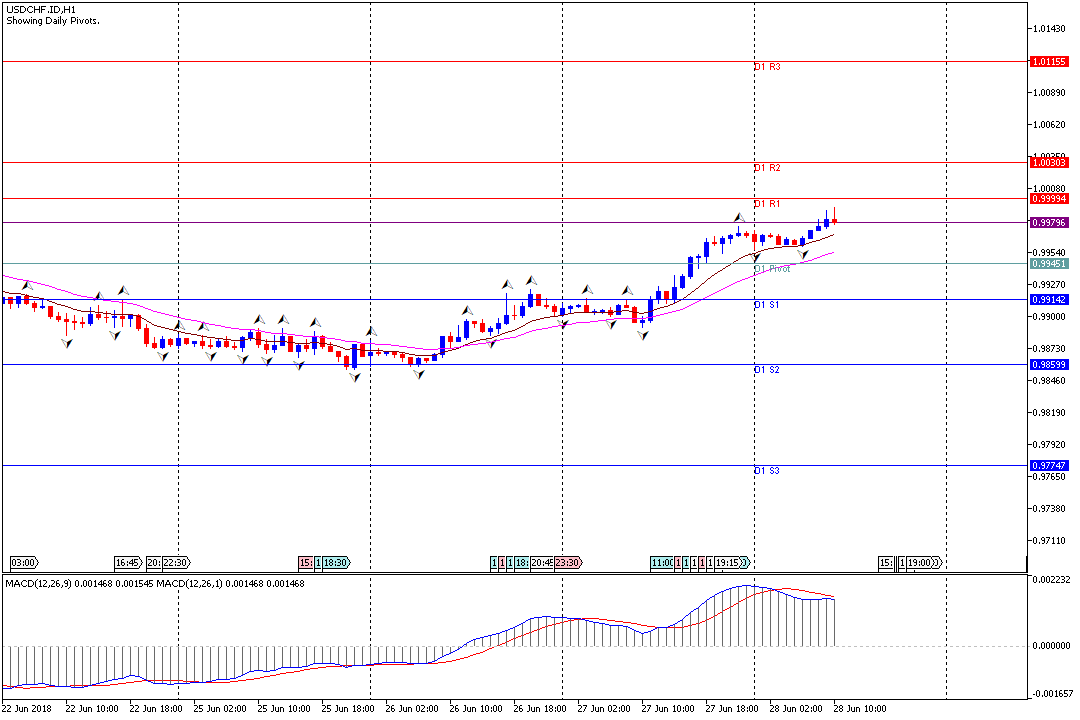Click the blue 0.99142 price tag
This screenshot has width=1080, height=720.
click(x=1049, y=300)
